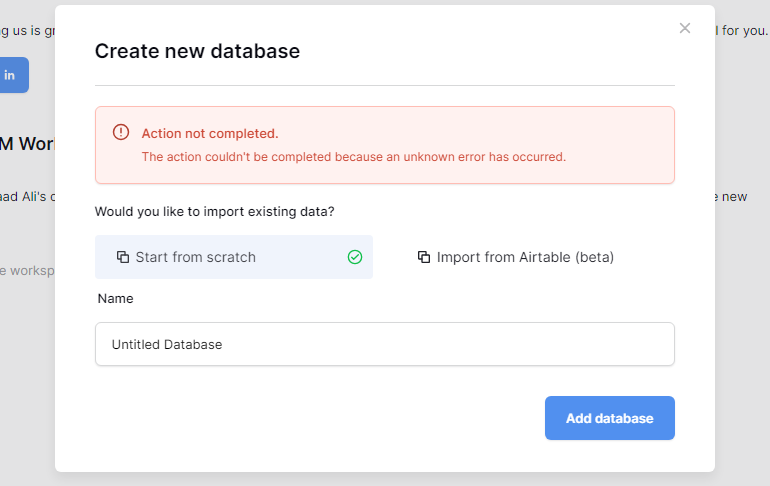
Task: Click the icon beside Import from Airtable
Action: tap(424, 257)
